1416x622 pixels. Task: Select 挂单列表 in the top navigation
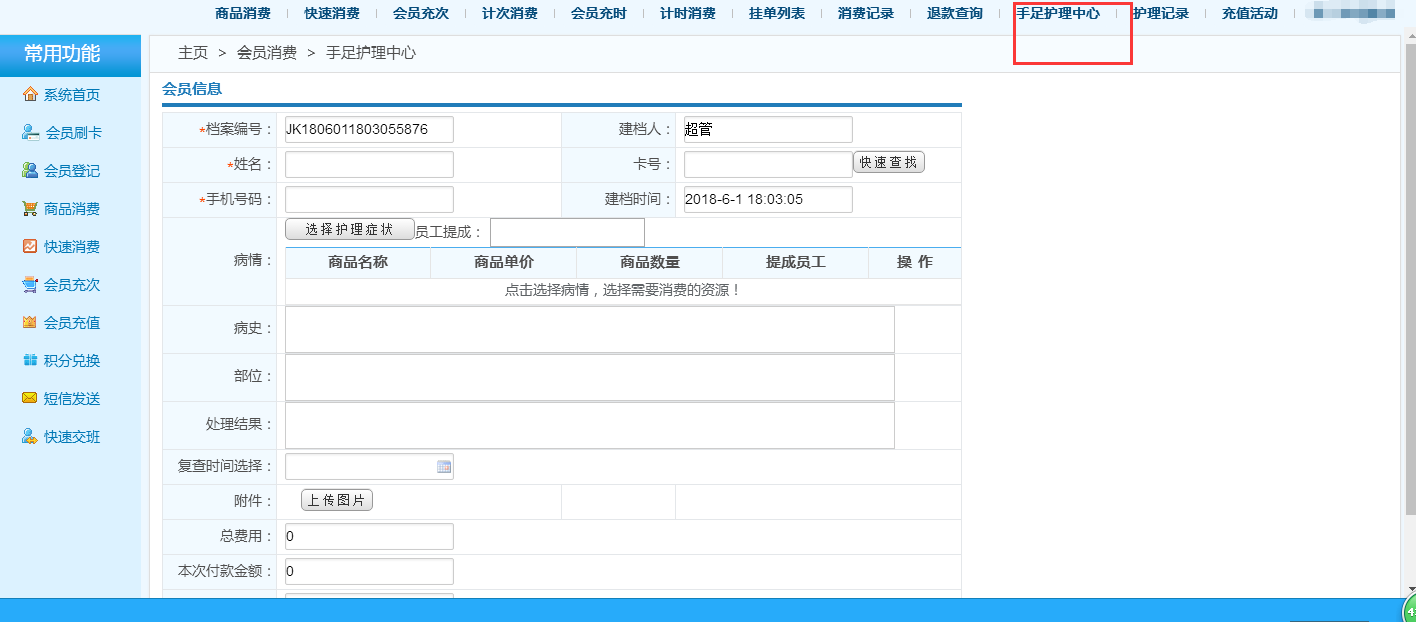[777, 14]
